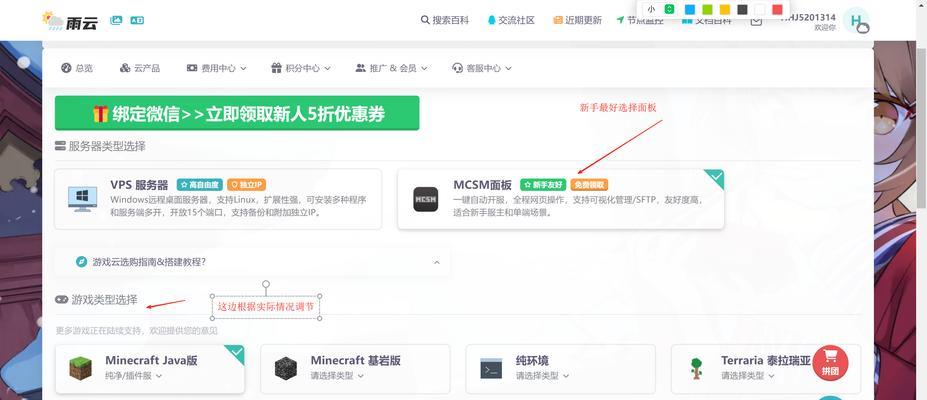
Task: Click the Terraria tree icon
Action: pos(696,368)
